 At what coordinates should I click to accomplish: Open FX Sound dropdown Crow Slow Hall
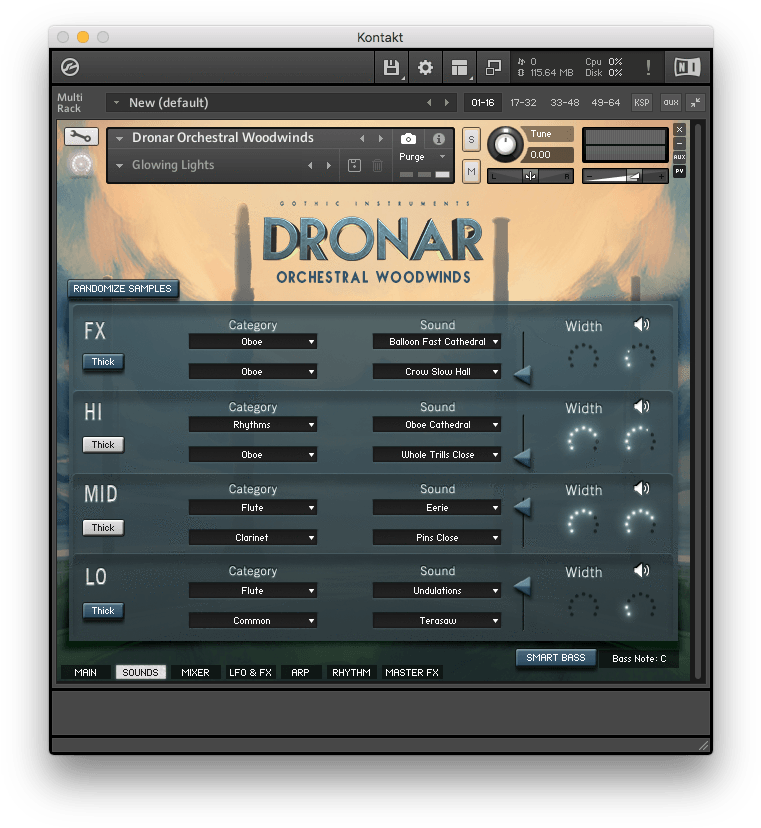tap(437, 372)
